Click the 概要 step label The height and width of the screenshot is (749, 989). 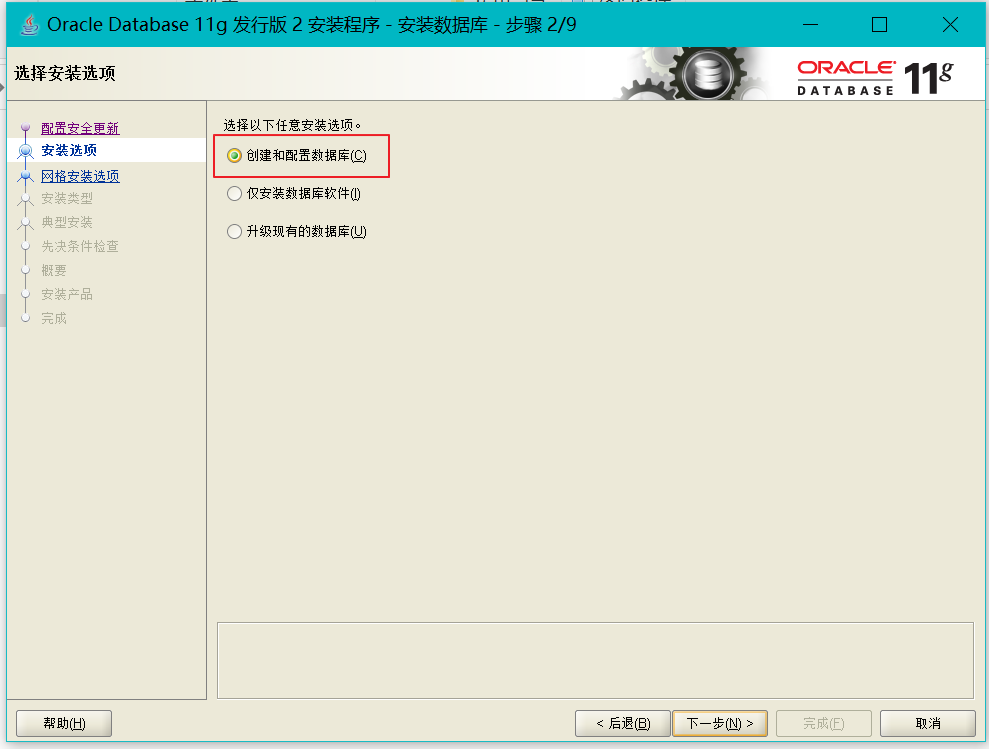pyautogui.click(x=54, y=270)
